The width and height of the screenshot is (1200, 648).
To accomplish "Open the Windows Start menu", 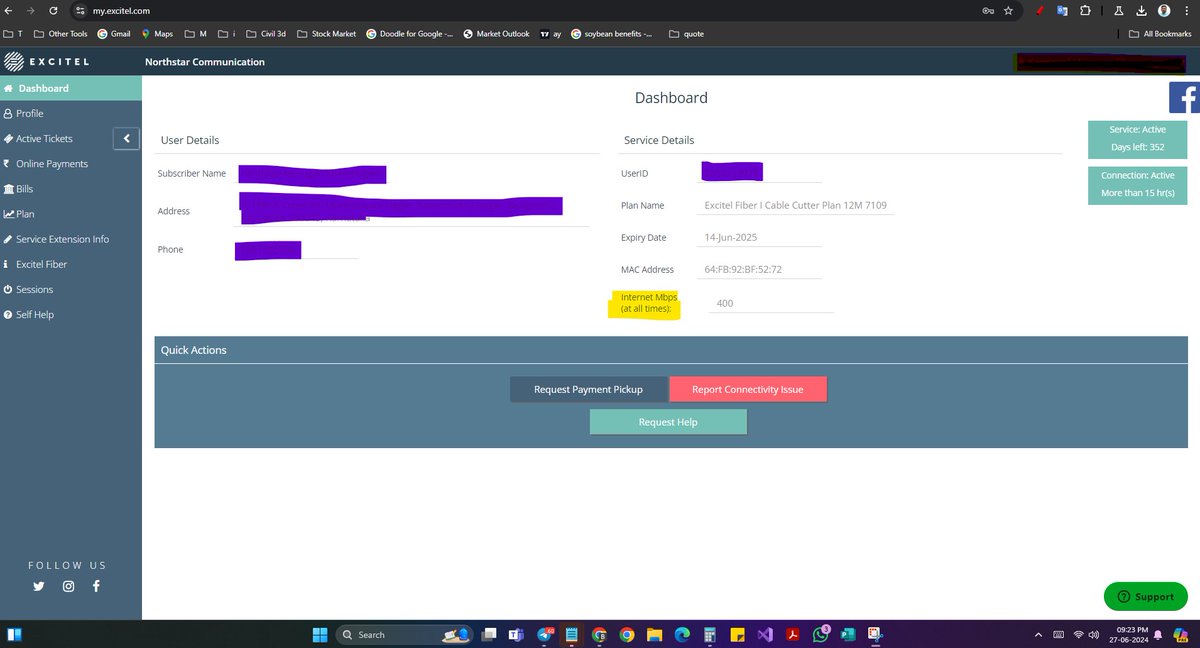I will click(x=319, y=634).
